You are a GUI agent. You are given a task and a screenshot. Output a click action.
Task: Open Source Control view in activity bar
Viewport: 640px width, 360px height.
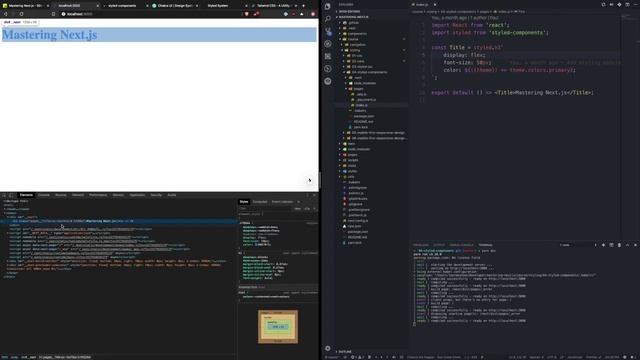coord(327,31)
